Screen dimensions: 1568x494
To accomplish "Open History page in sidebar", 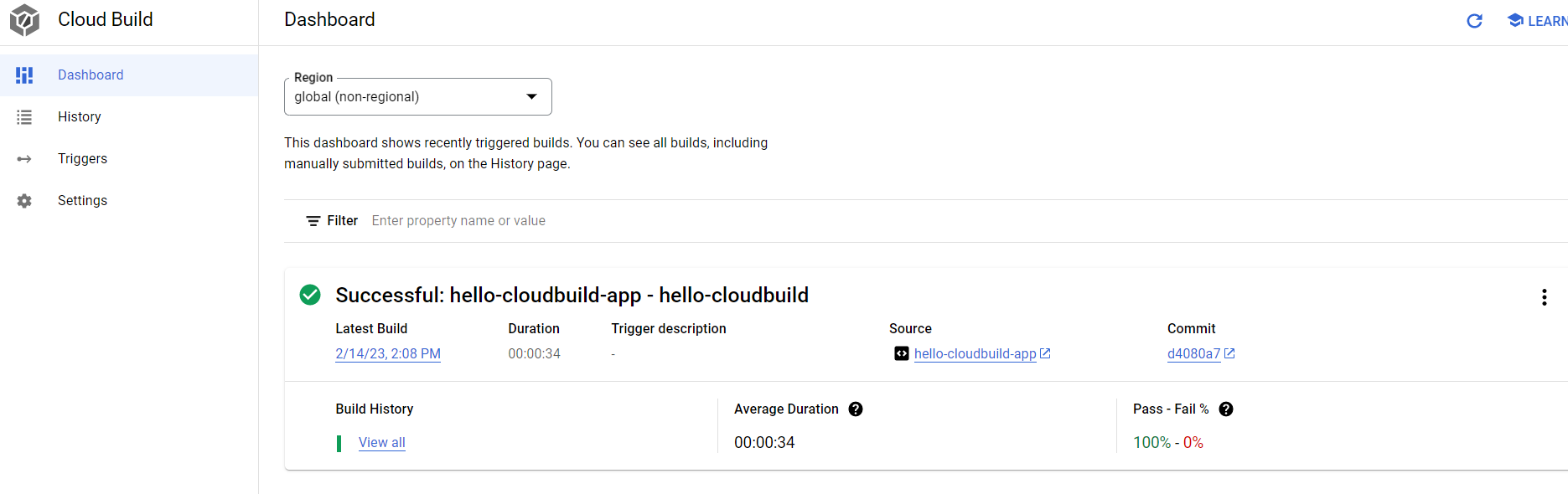I will (129, 117).
